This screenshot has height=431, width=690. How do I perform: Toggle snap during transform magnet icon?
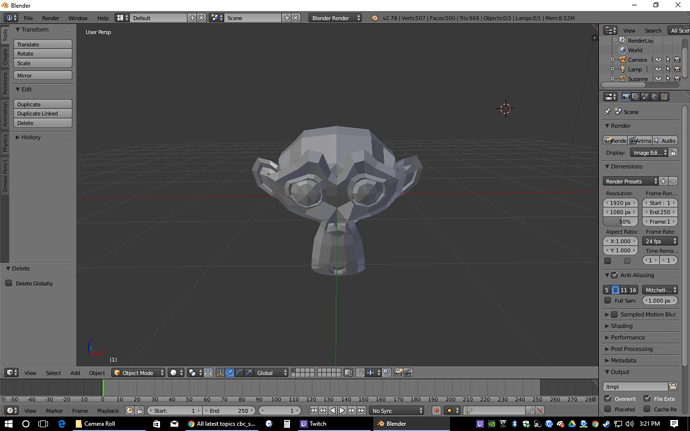pyautogui.click(x=360, y=372)
